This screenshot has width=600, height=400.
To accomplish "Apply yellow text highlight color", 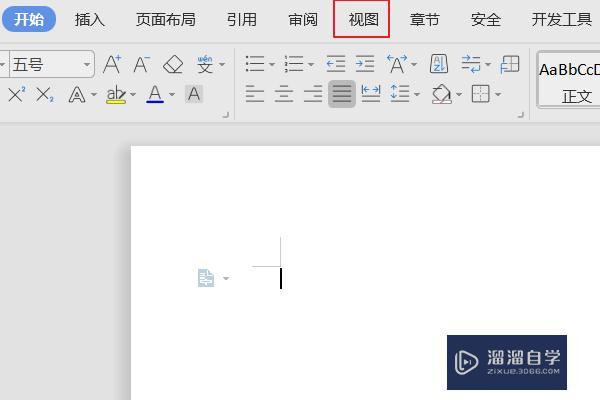I will [116, 94].
